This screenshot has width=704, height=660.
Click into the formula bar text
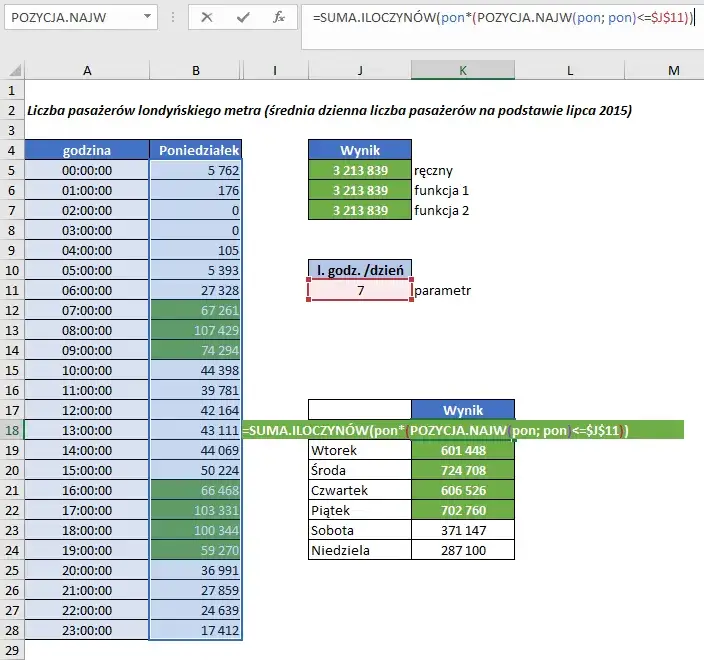click(x=500, y=19)
